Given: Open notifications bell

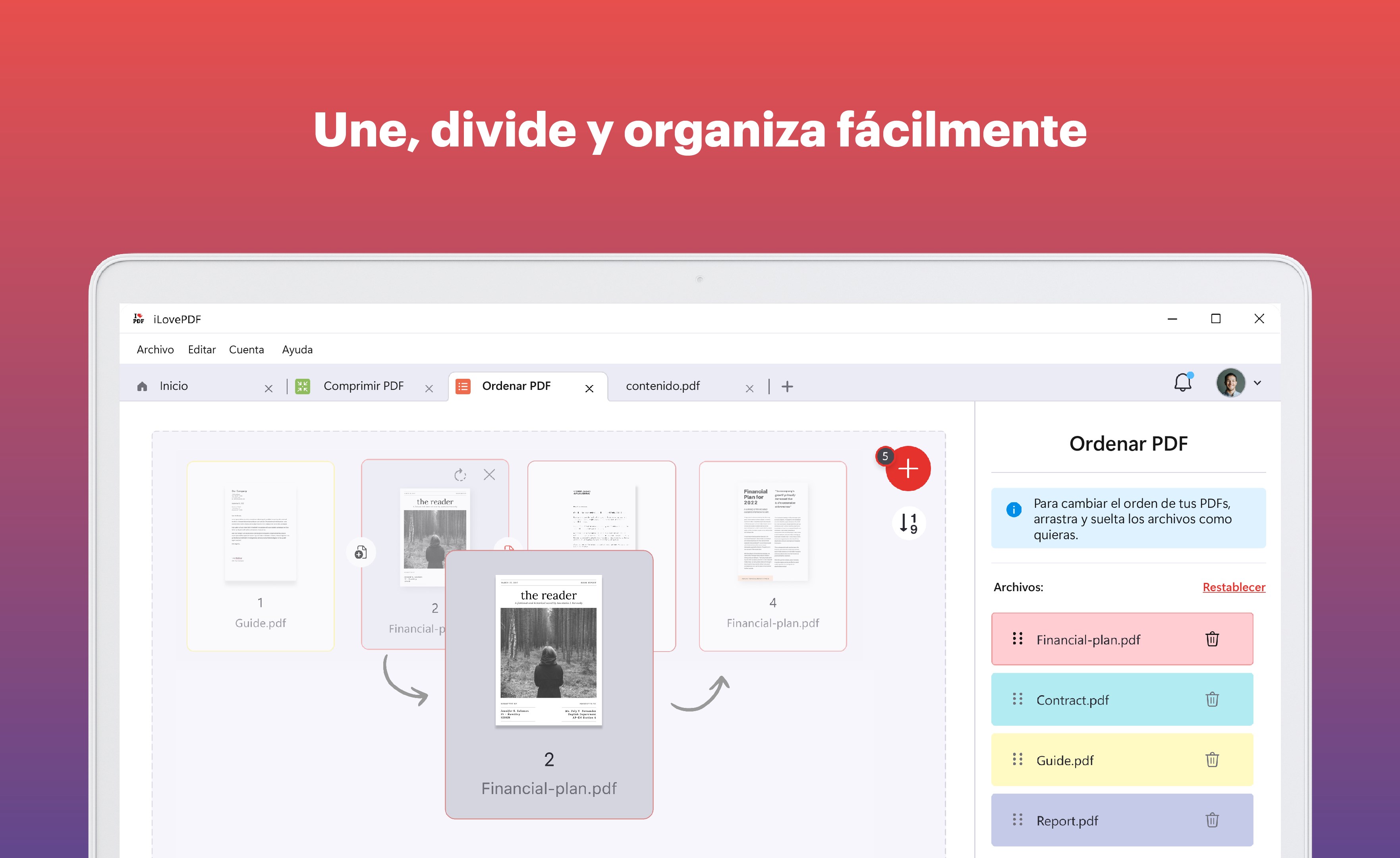Looking at the screenshot, I should coord(1183,382).
